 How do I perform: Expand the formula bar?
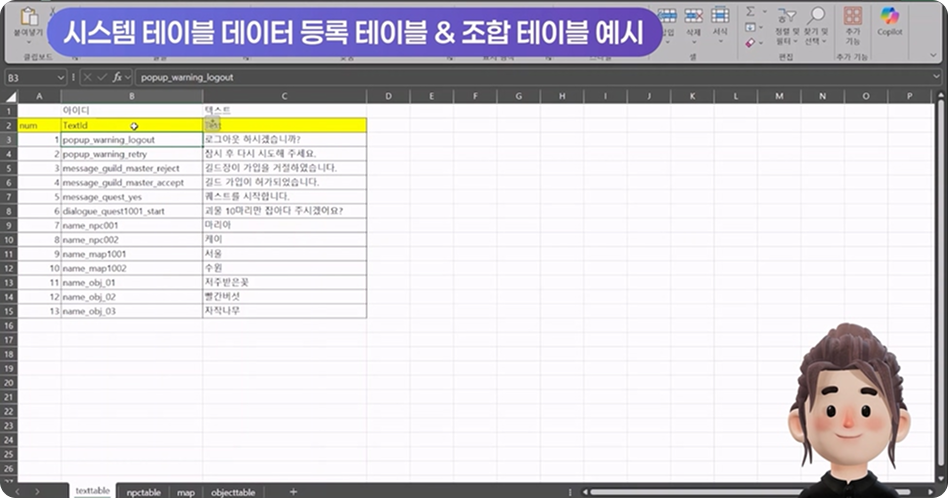click(935, 77)
